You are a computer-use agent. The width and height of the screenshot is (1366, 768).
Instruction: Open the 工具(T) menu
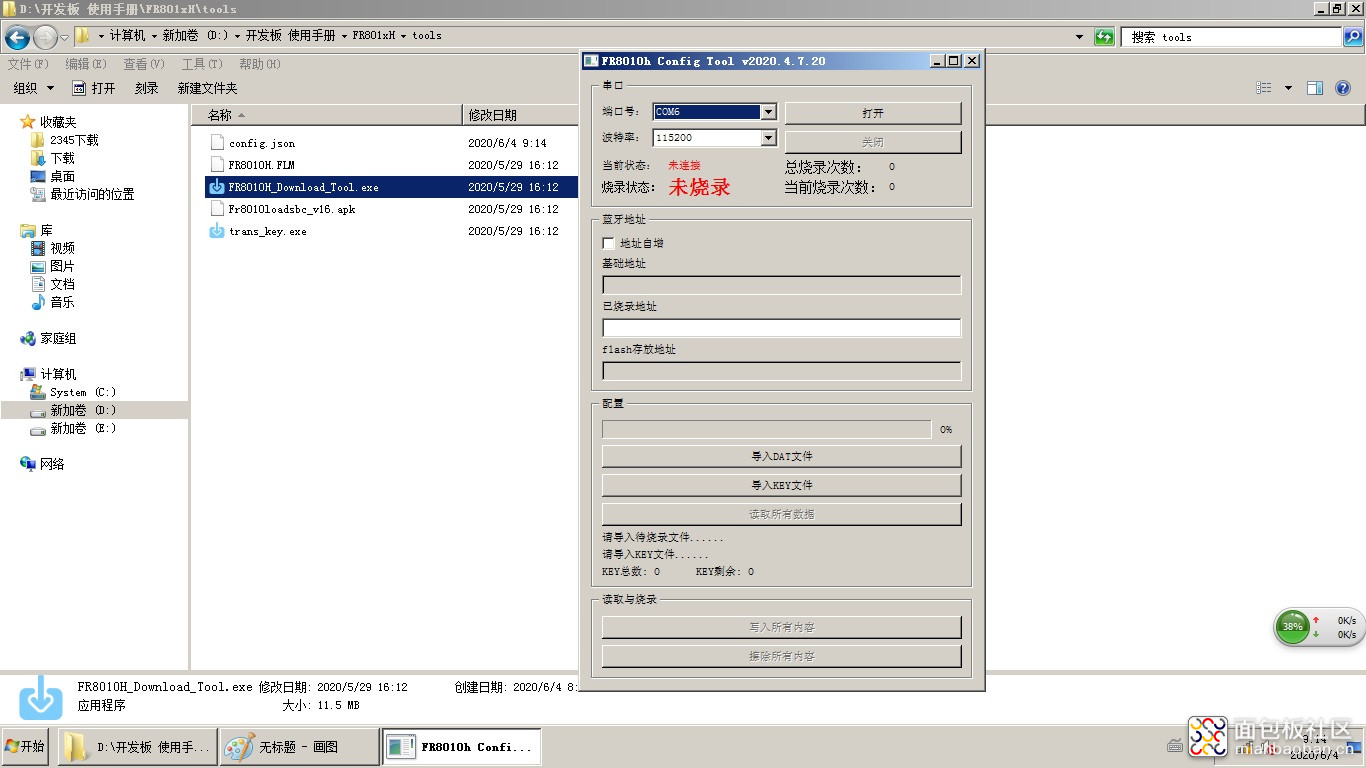point(202,64)
